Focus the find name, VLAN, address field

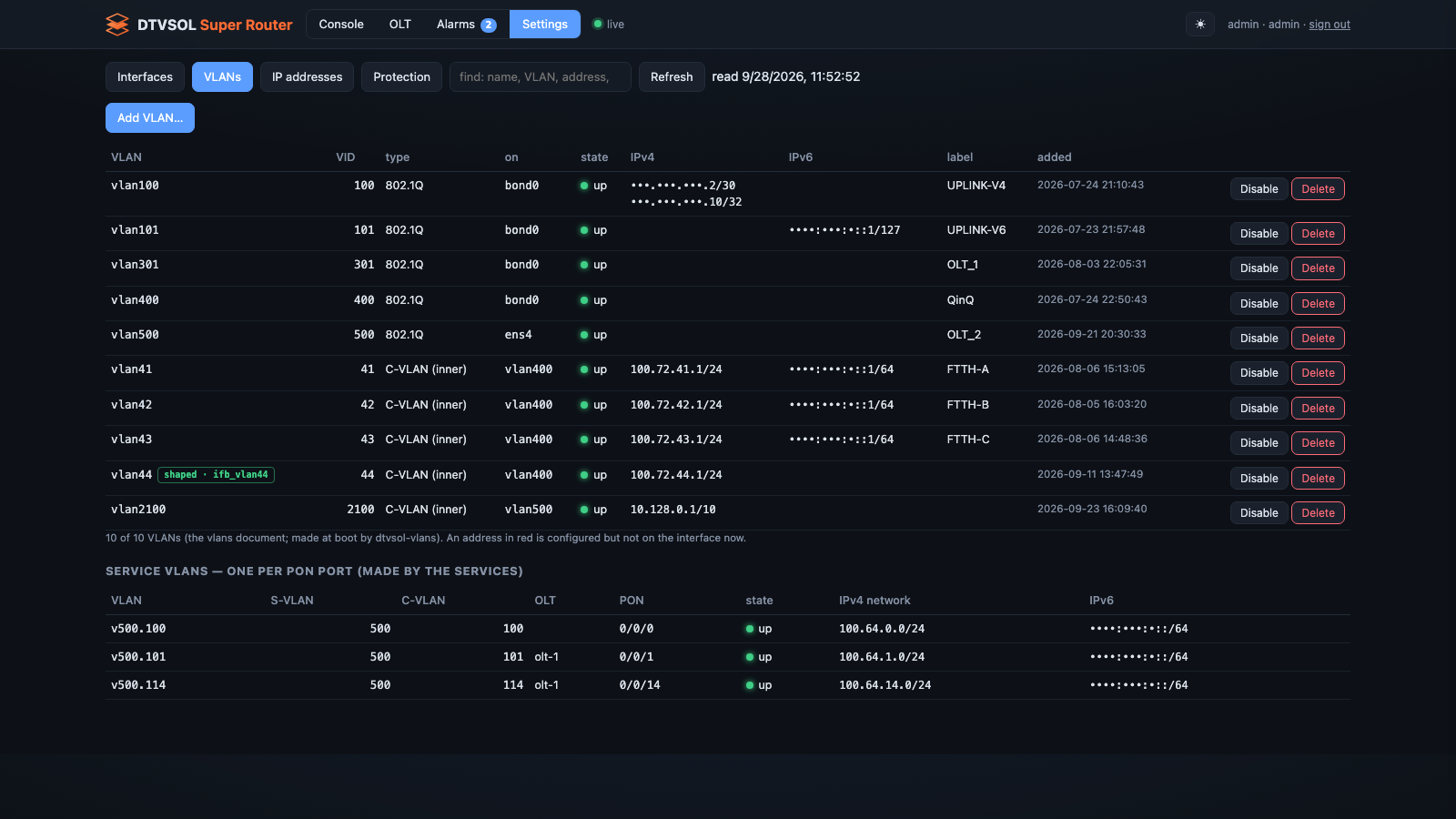[x=541, y=77]
